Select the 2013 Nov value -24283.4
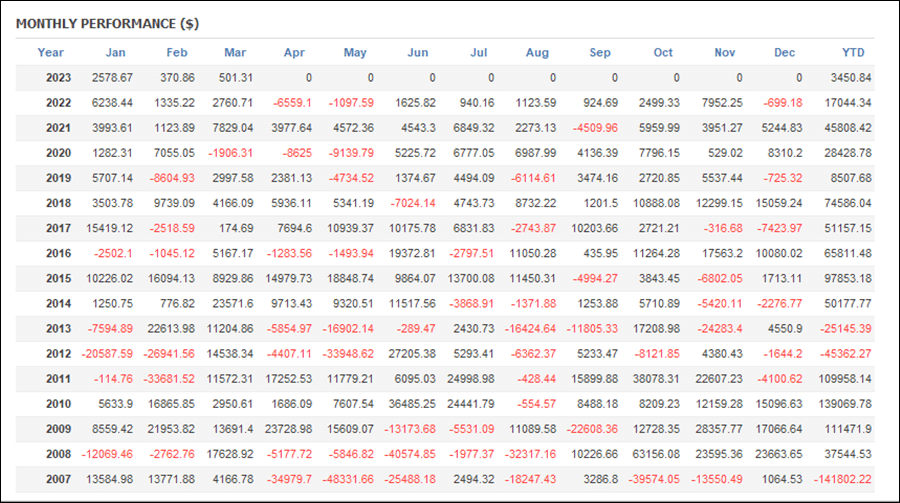Viewport: 900px width, 503px height. pos(720,328)
